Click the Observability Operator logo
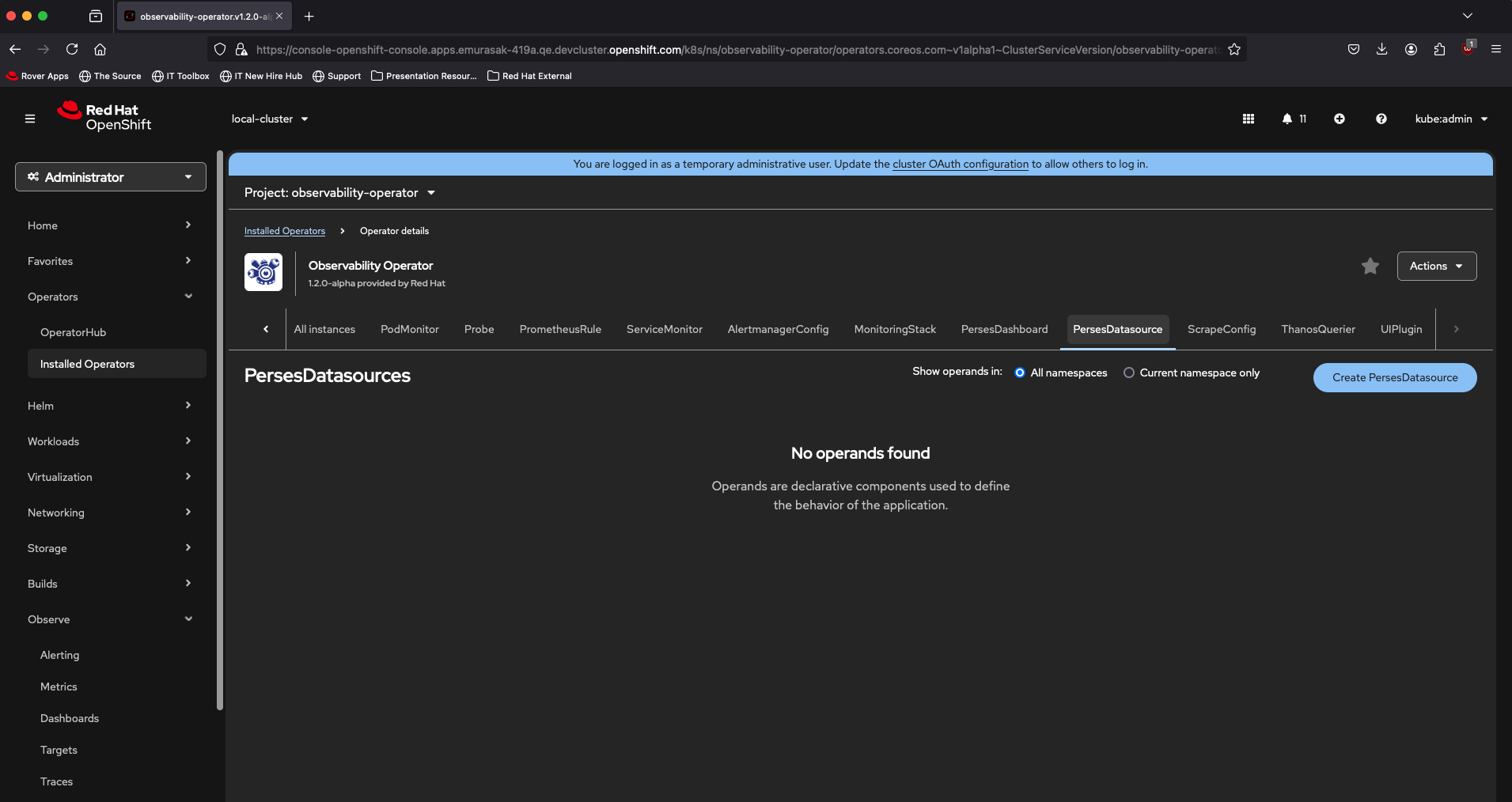The width and height of the screenshot is (1512, 802). click(263, 272)
